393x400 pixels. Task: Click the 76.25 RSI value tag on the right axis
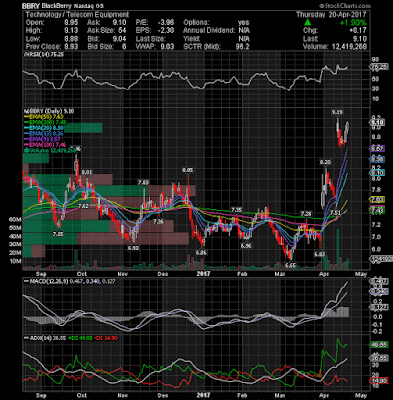click(379, 67)
